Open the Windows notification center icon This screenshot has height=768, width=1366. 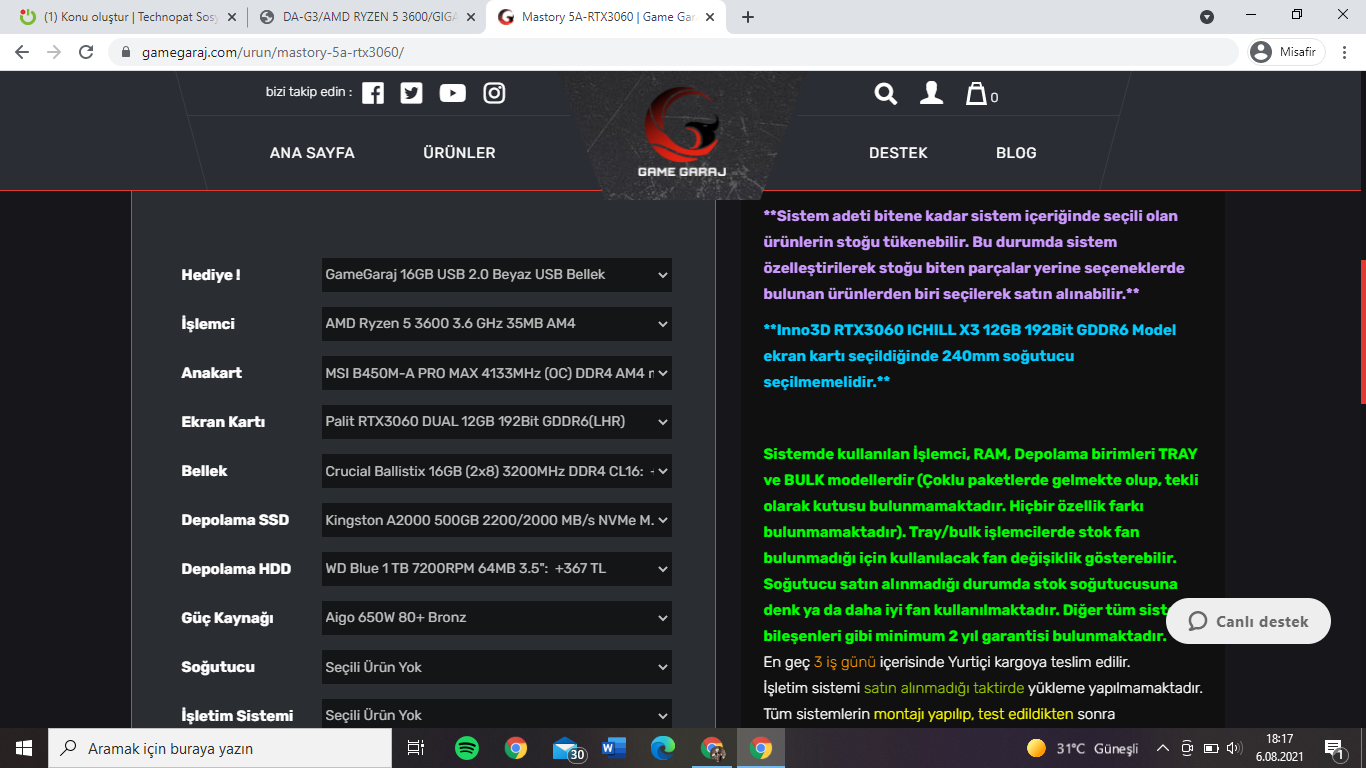coord(1333,748)
